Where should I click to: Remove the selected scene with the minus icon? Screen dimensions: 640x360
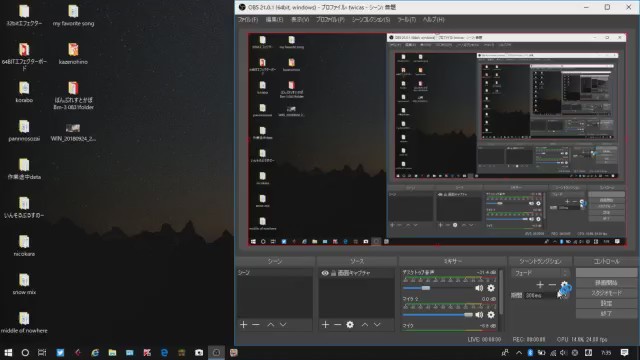[x=256, y=324]
